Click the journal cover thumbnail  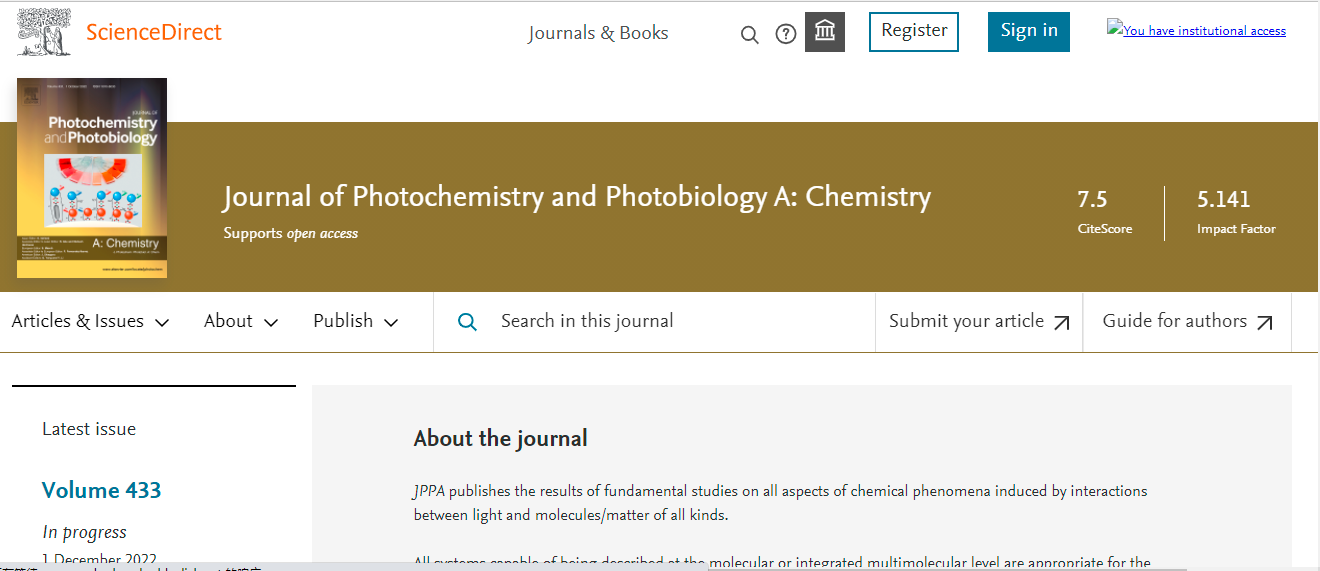(92, 178)
